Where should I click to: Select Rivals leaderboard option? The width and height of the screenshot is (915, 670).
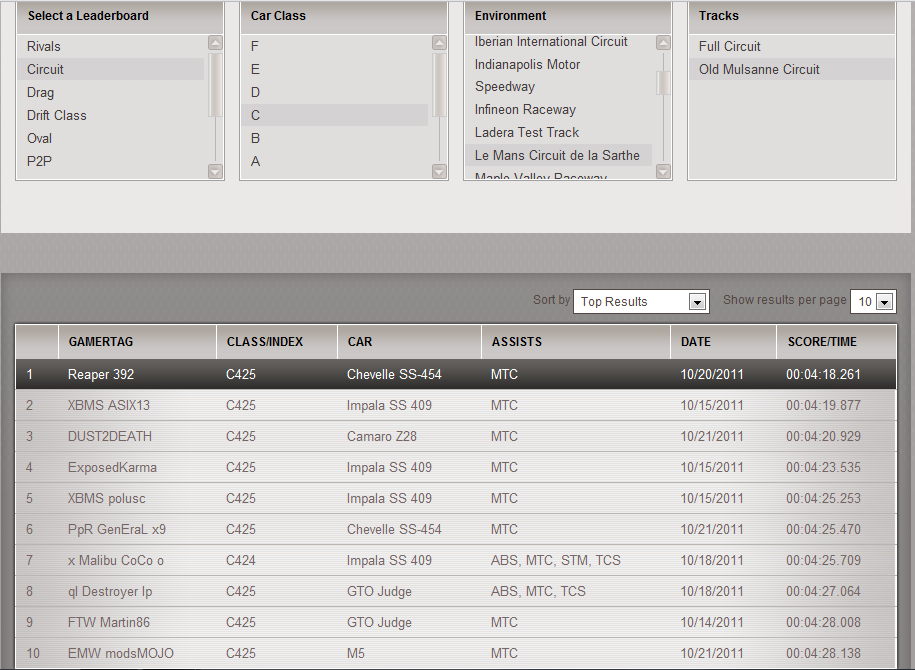click(44, 47)
